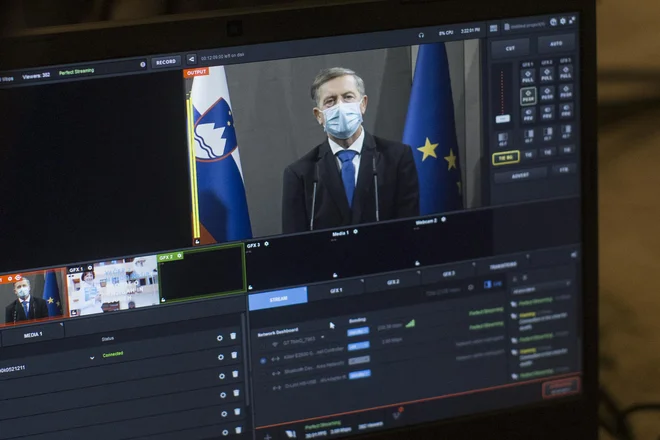Toggle GFX 3 PRV preview button

(566, 111)
